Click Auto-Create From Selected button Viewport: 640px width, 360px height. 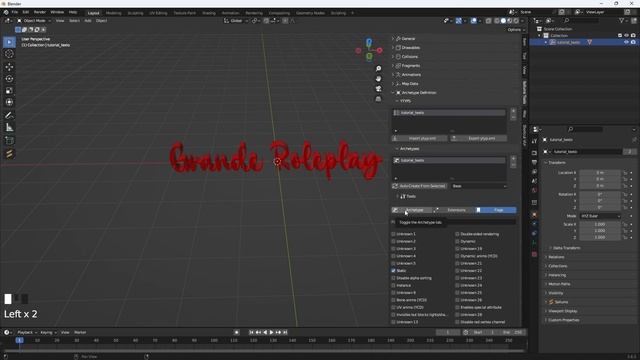(420, 186)
